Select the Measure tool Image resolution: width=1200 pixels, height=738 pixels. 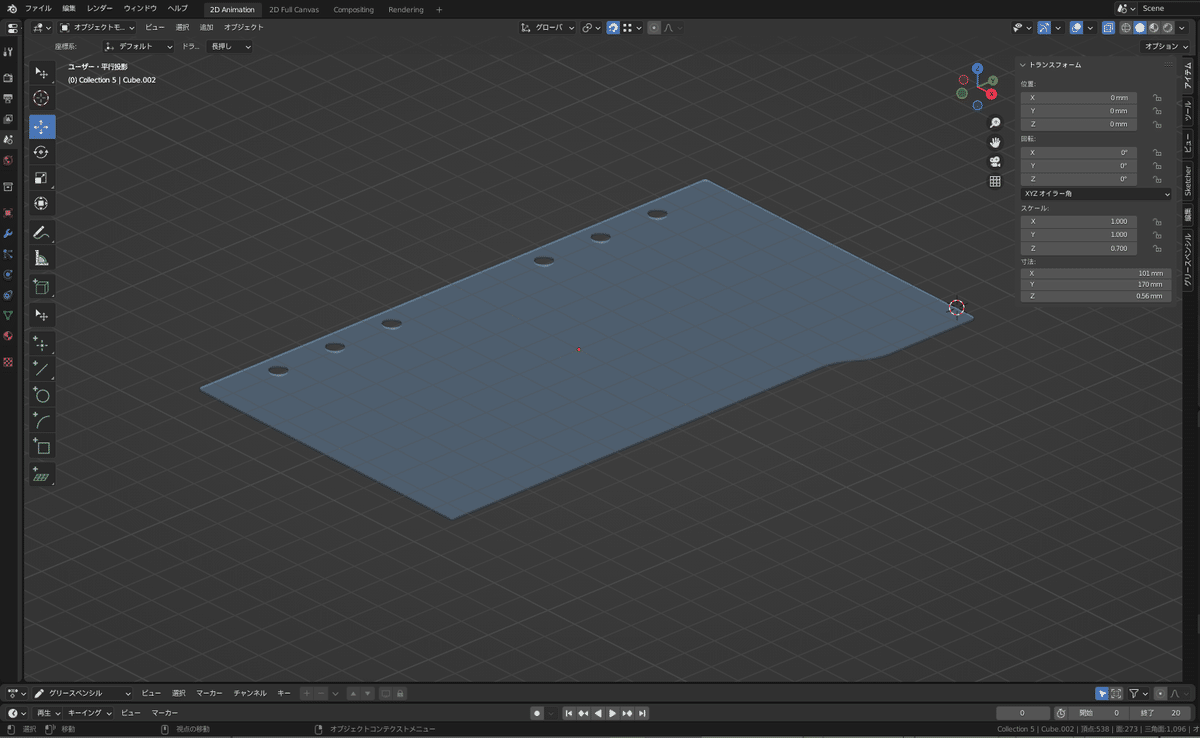tap(41, 258)
